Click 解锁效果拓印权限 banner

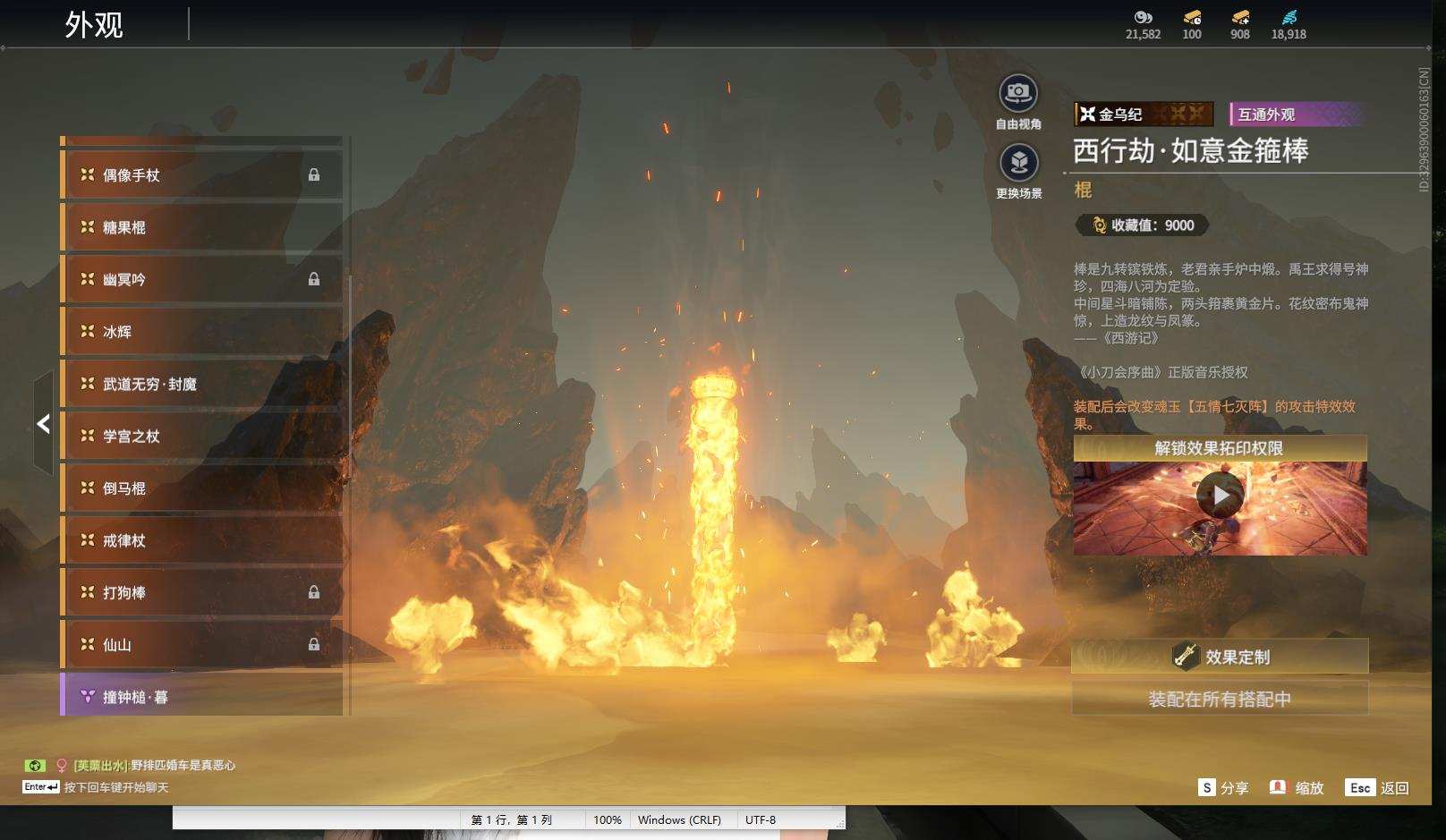pyautogui.click(x=1220, y=448)
